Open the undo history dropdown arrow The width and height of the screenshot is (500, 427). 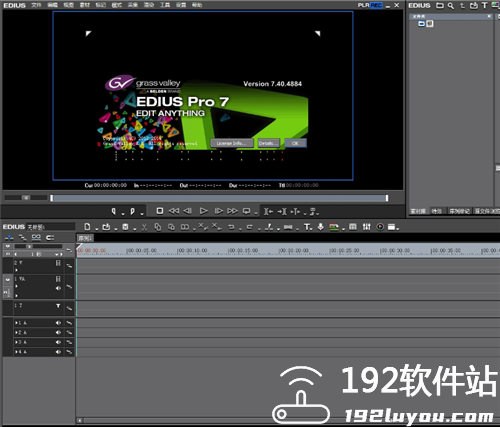point(240,229)
